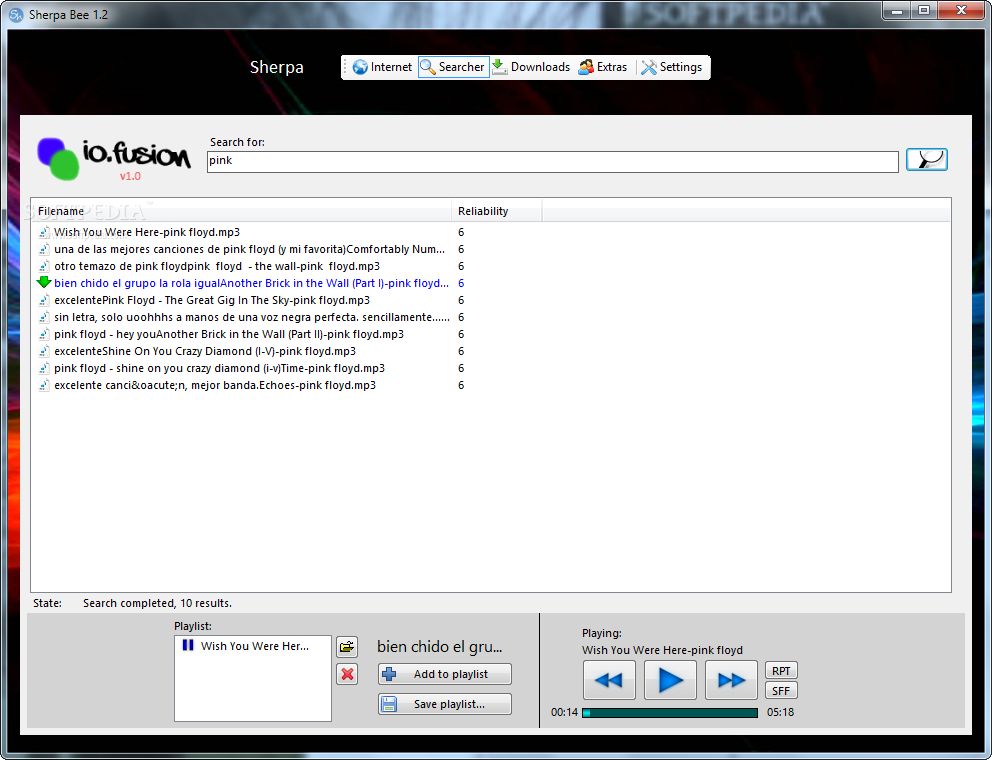Select excelenteShine On You Crazy Diamond result
The height and width of the screenshot is (760, 992).
coord(205,351)
